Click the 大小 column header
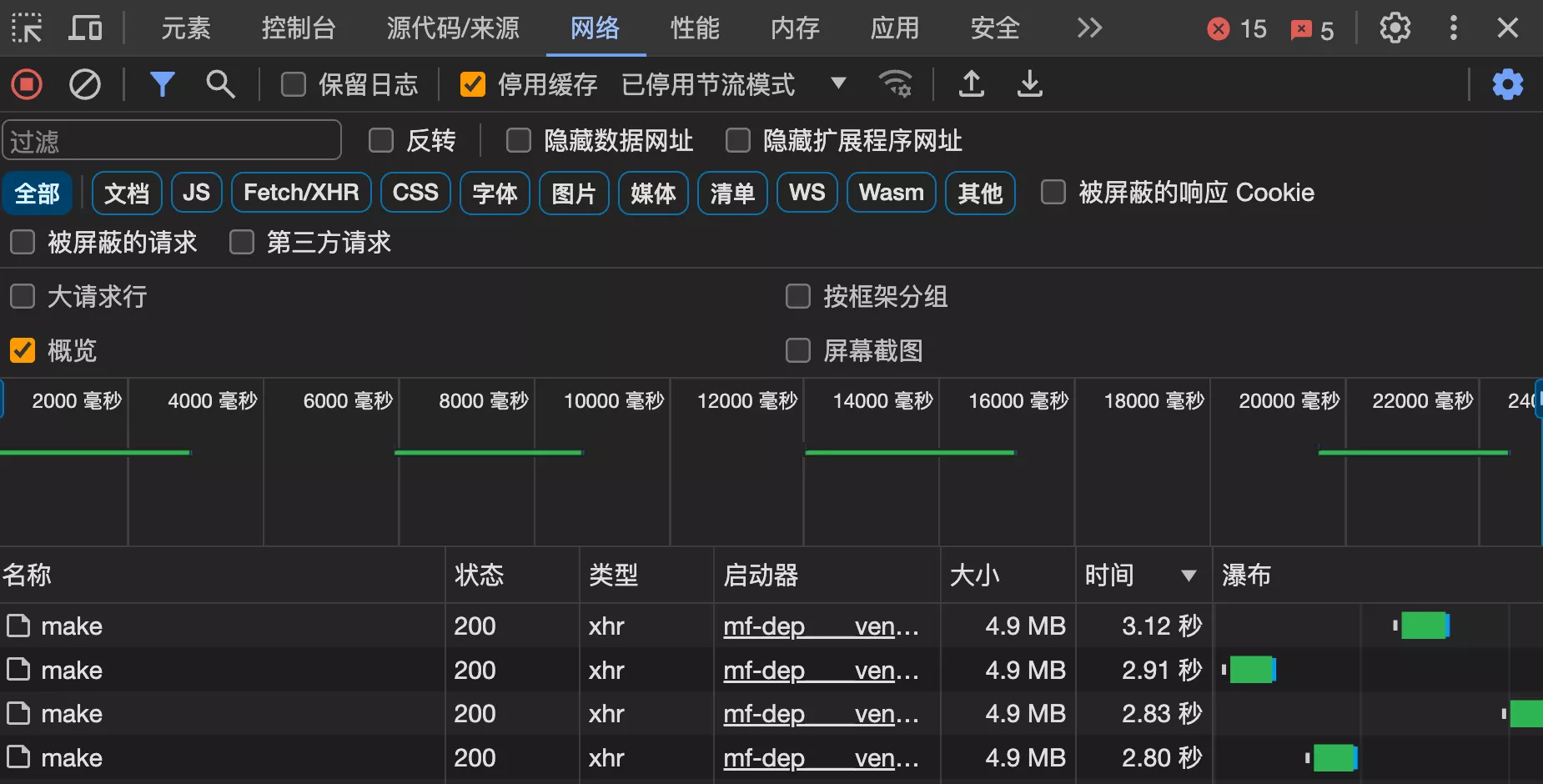This screenshot has height=784, width=1543. 1008,575
